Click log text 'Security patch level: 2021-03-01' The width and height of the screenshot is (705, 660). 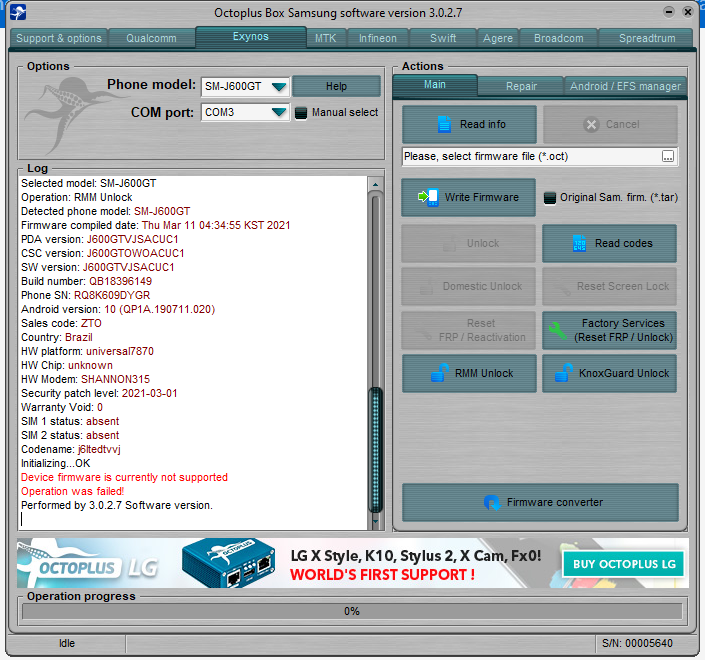click(x=99, y=393)
